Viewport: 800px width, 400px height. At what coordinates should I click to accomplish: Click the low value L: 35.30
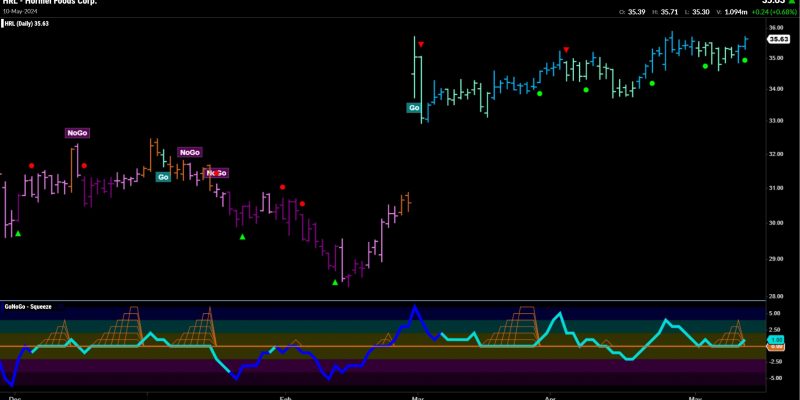[x=697, y=12]
